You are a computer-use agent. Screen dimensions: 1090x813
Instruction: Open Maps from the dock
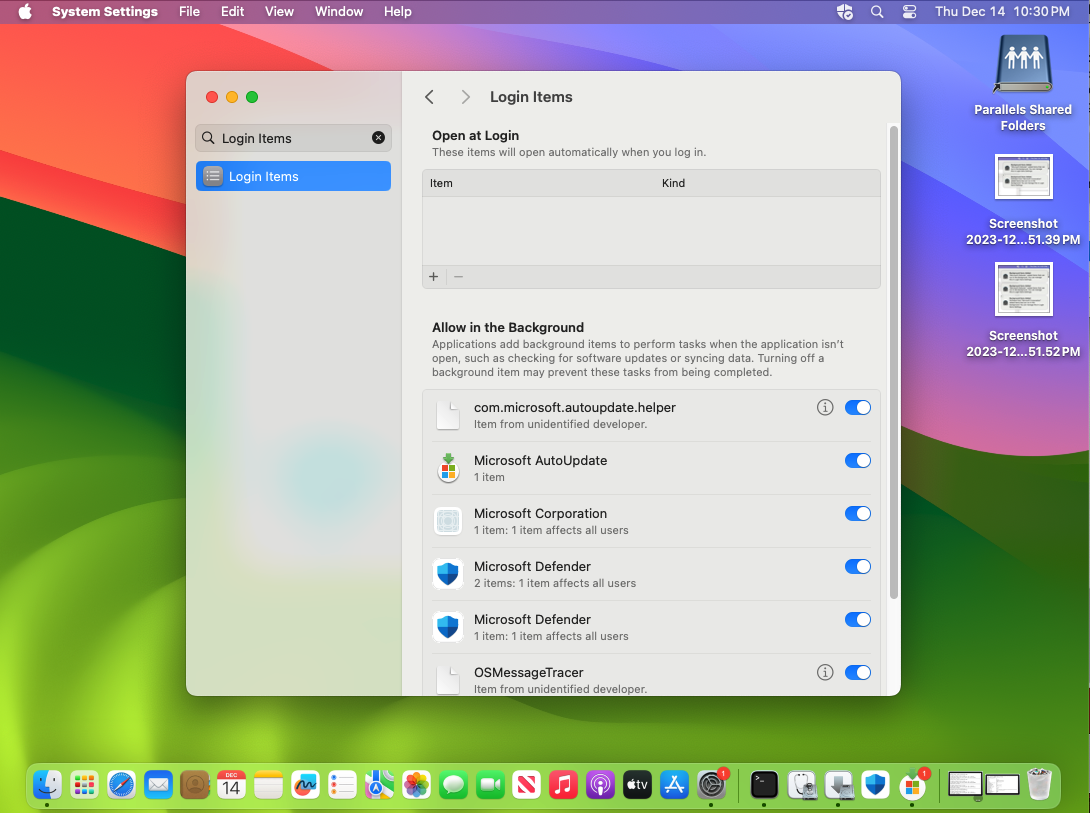click(x=379, y=785)
